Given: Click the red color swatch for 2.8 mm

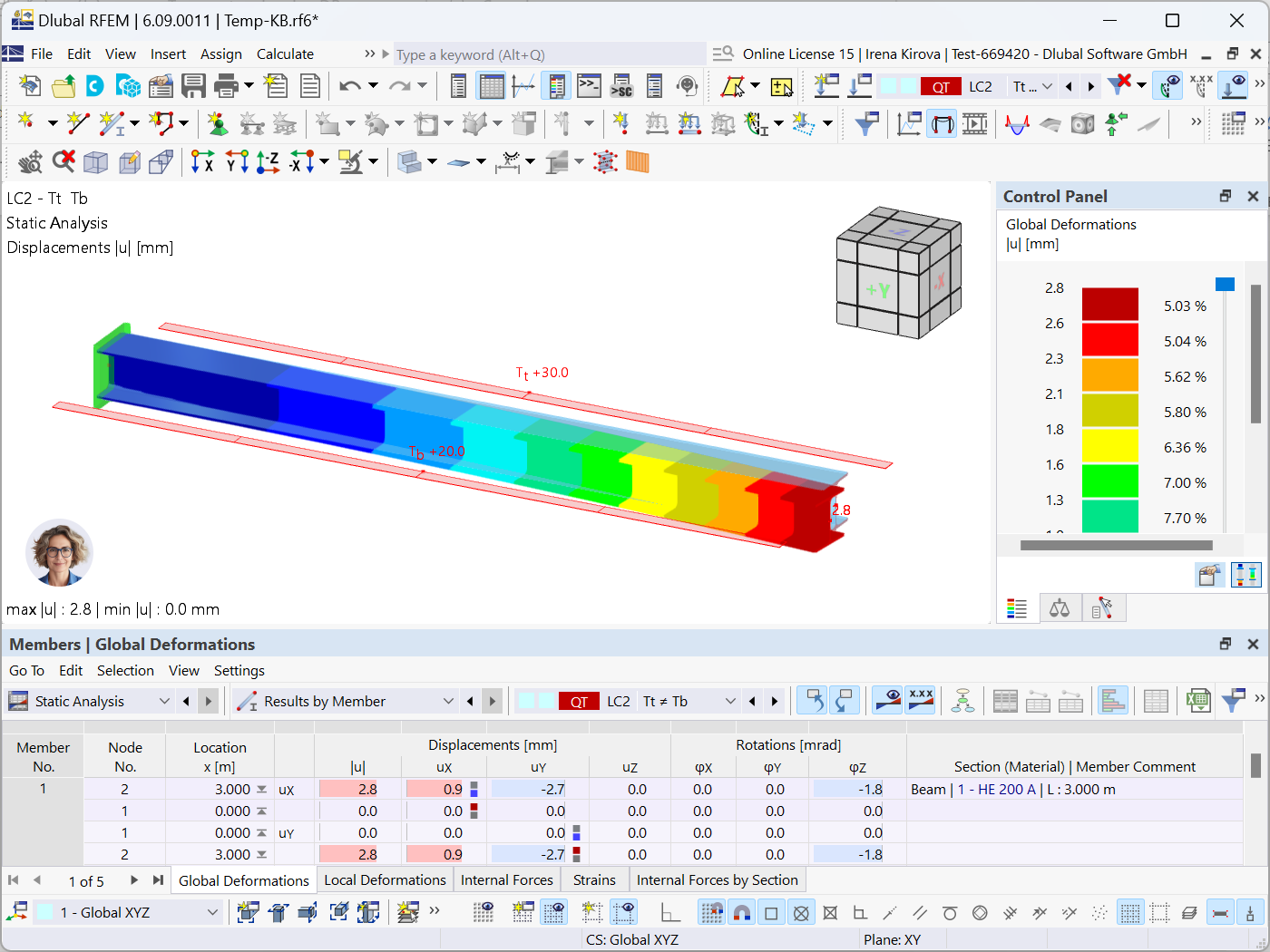Looking at the screenshot, I should click(x=1110, y=305).
